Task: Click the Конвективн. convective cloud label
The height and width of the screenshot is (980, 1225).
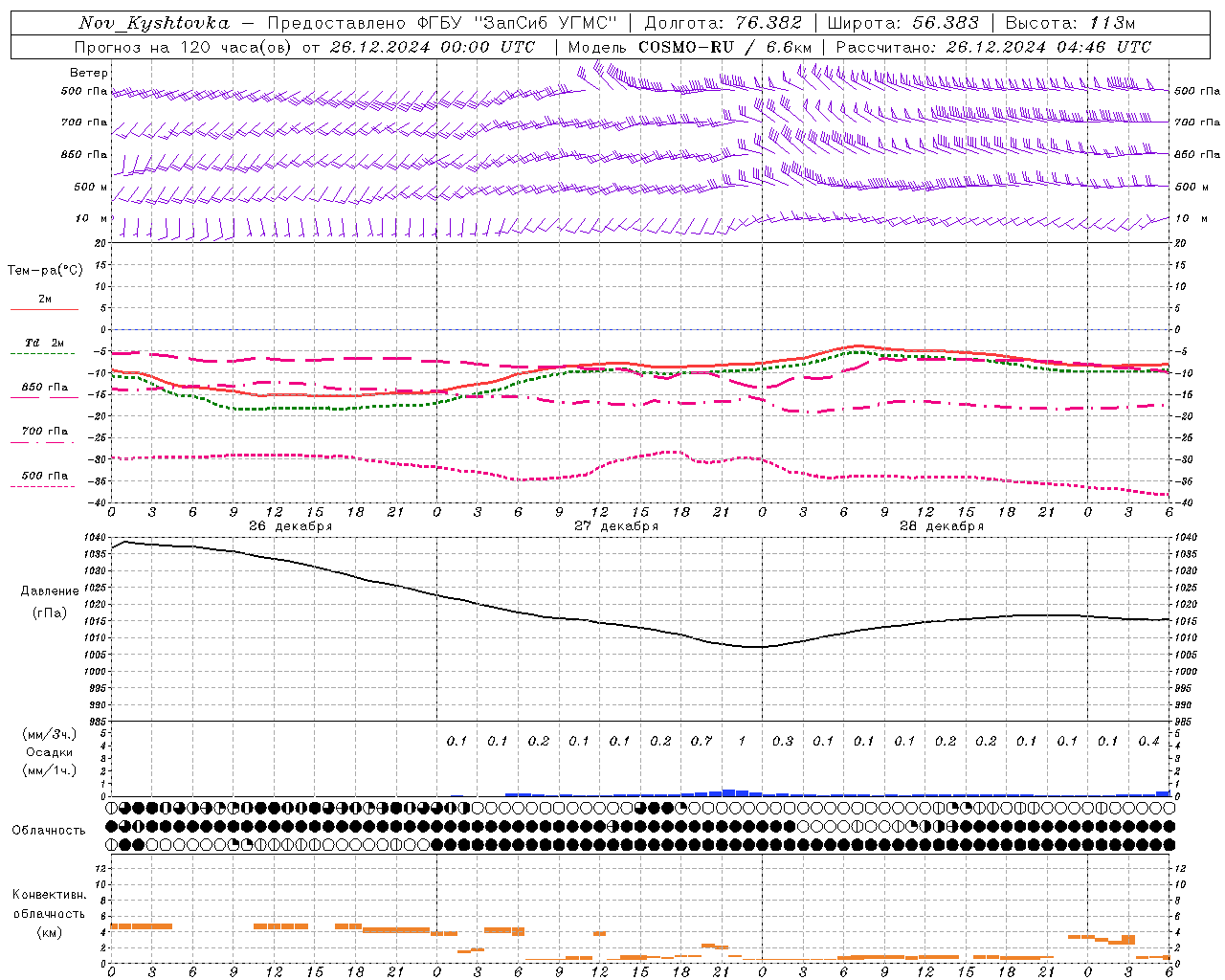Action: pyautogui.click(x=49, y=895)
